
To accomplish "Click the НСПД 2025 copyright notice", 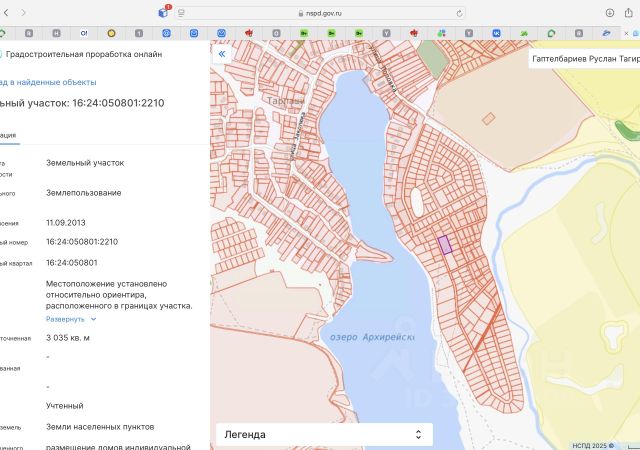I will click(592, 445).
